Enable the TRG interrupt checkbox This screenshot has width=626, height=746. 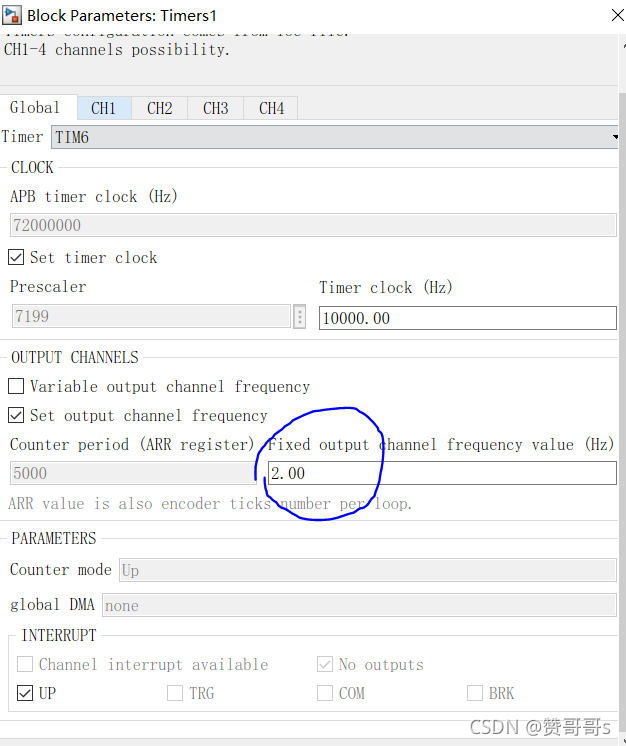(x=175, y=693)
